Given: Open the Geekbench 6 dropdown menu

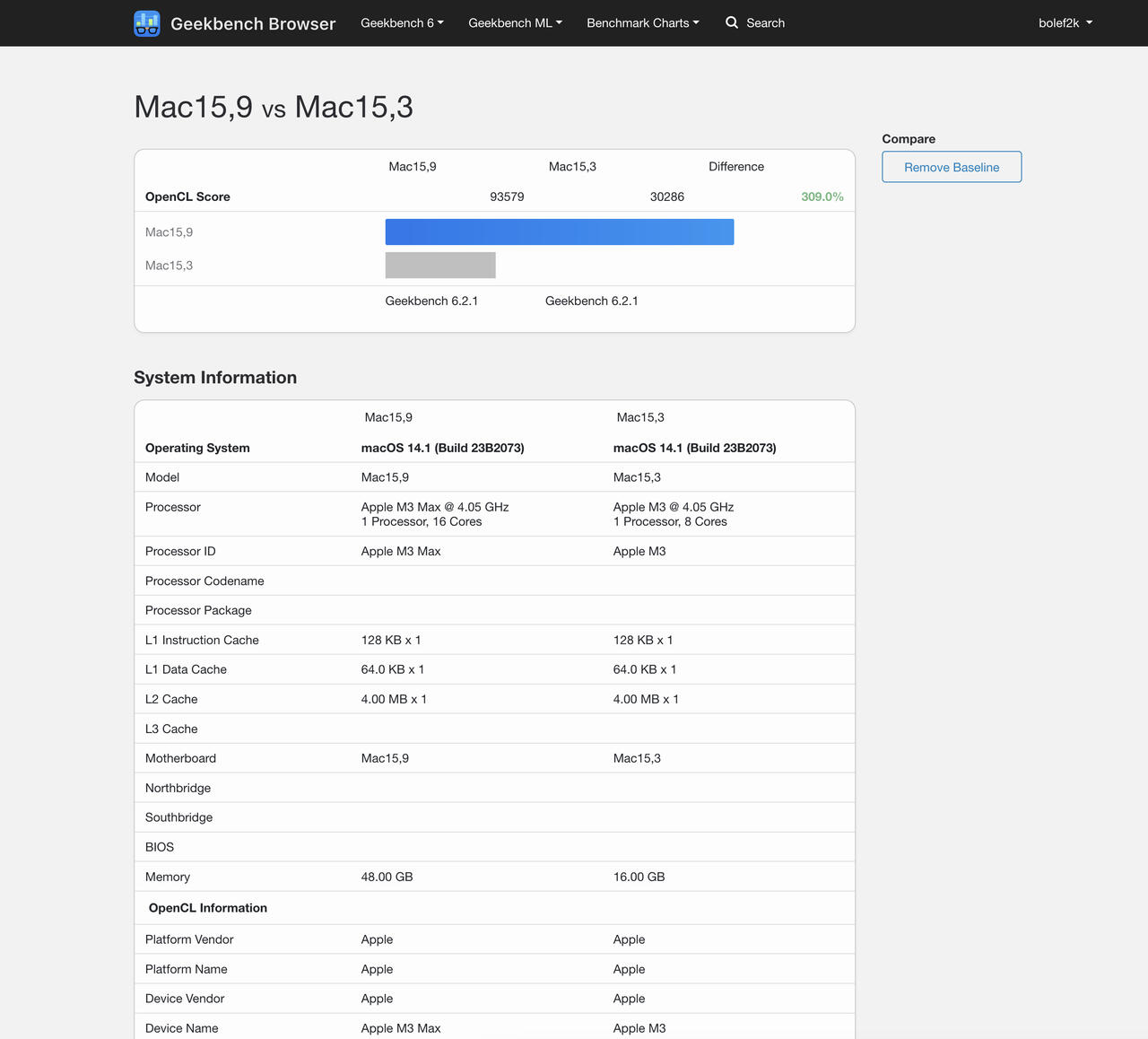Looking at the screenshot, I should click(402, 22).
